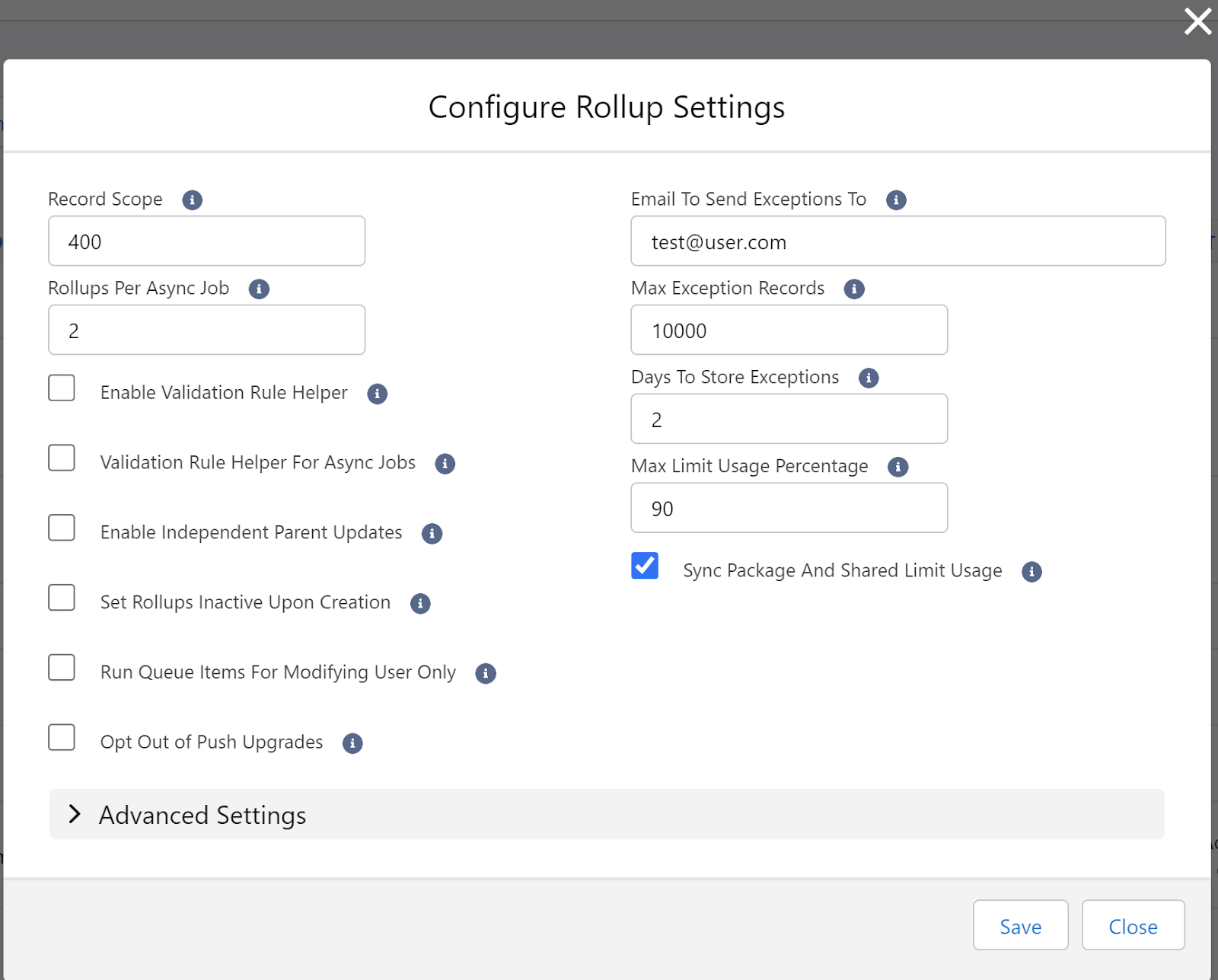Click into the Record Scope input field
Image resolution: width=1218 pixels, height=980 pixels.
pyautogui.click(x=206, y=241)
